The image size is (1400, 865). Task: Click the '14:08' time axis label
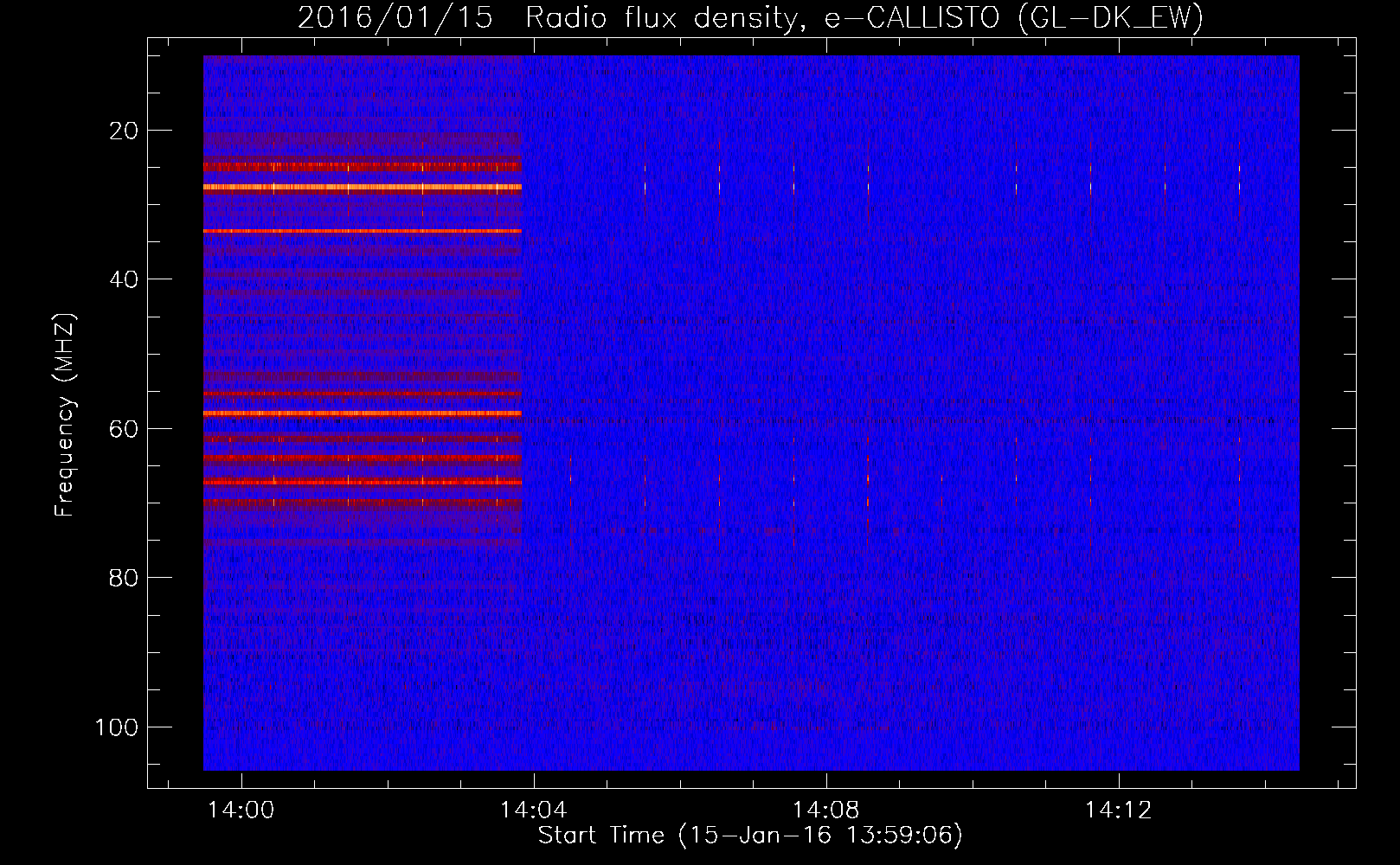pyautogui.click(x=826, y=810)
